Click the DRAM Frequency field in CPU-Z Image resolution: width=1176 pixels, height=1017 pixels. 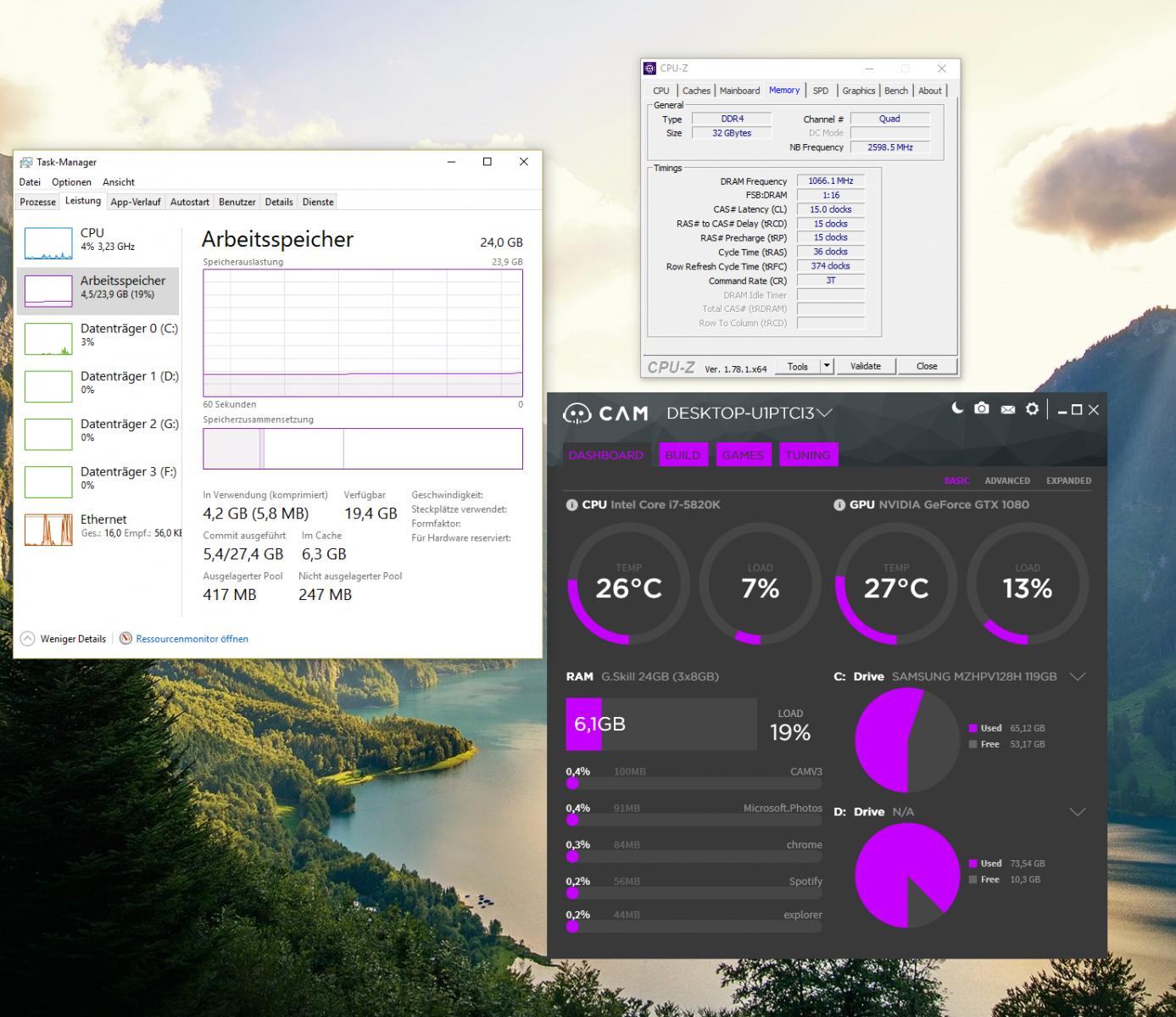pyautogui.click(x=831, y=181)
